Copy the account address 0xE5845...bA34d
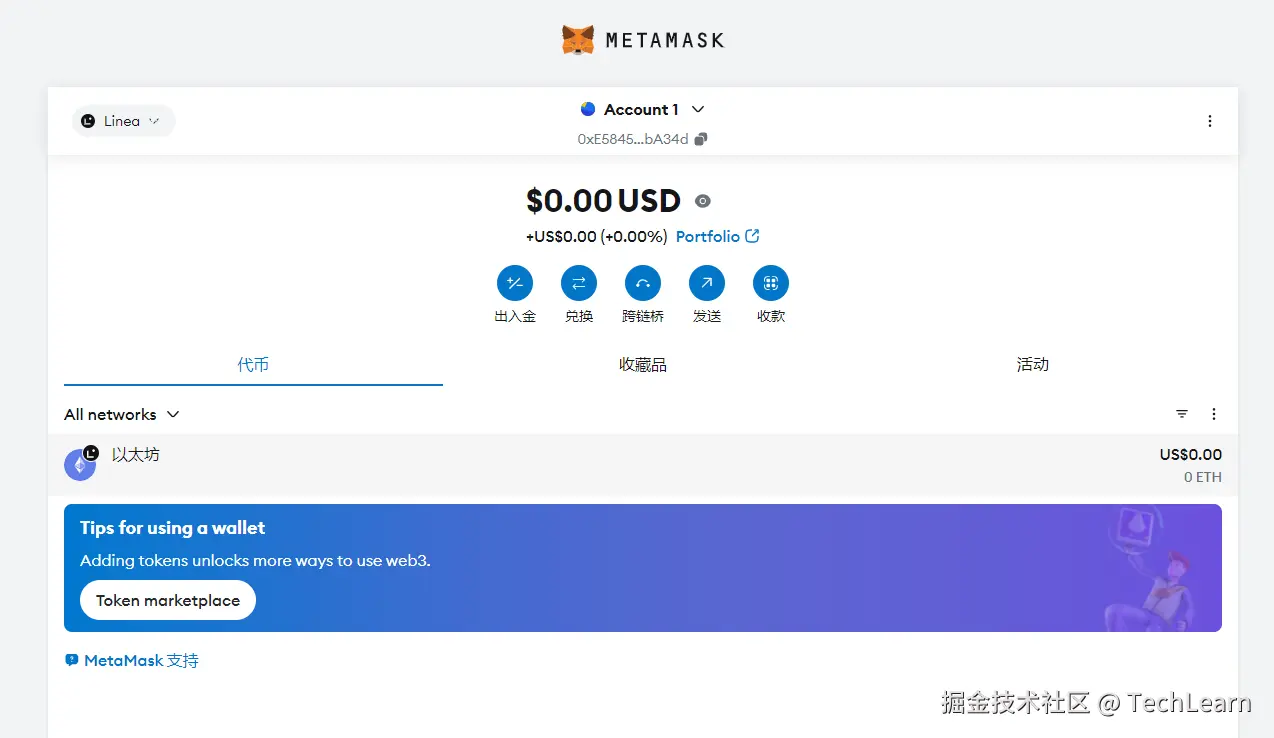The image size is (1274, 738). [x=642, y=139]
